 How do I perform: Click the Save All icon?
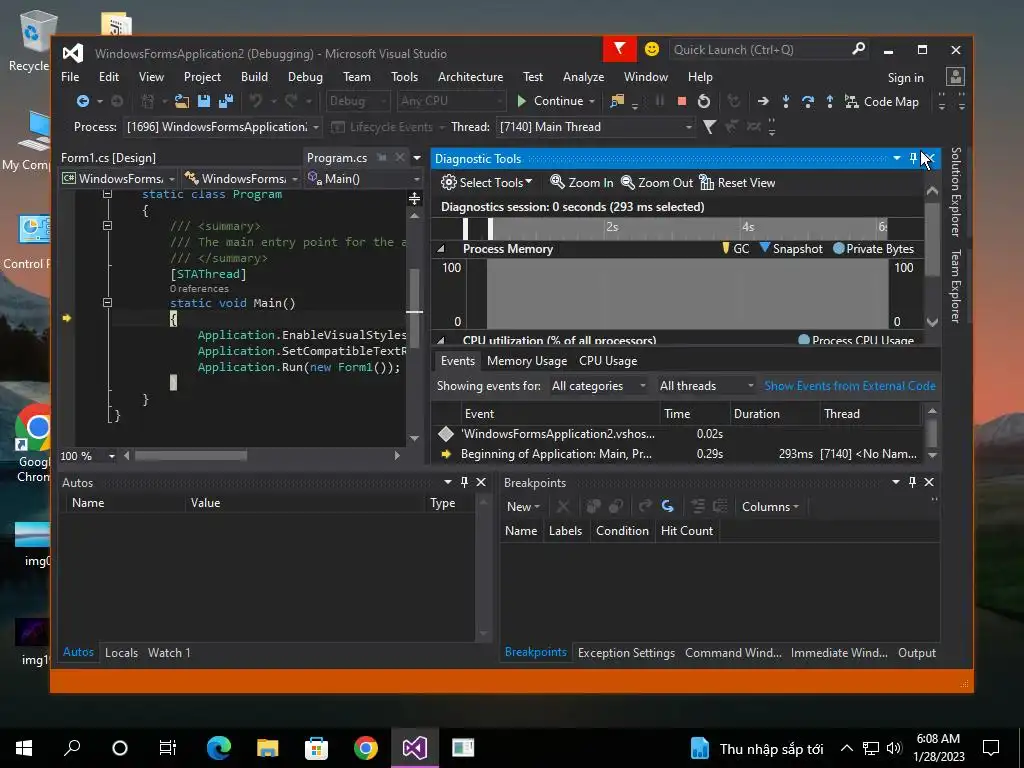coord(226,101)
